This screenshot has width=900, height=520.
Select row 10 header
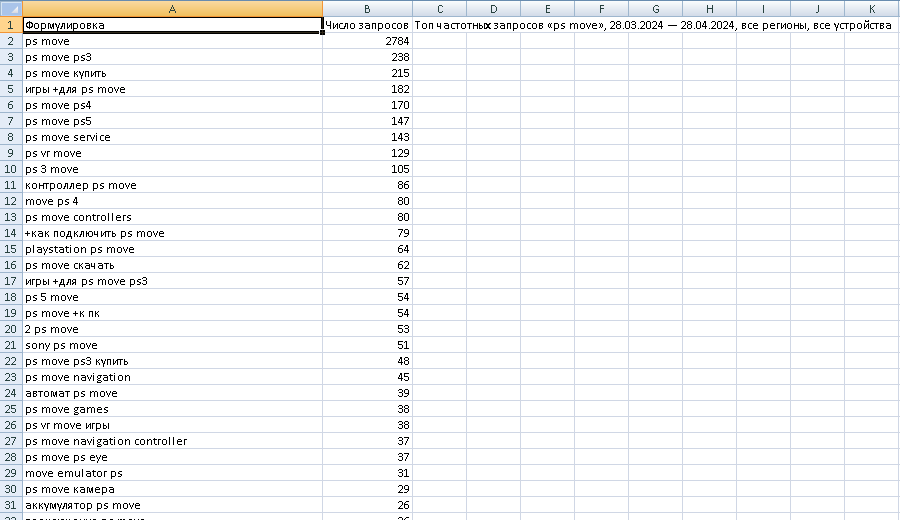pyautogui.click(x=11, y=169)
